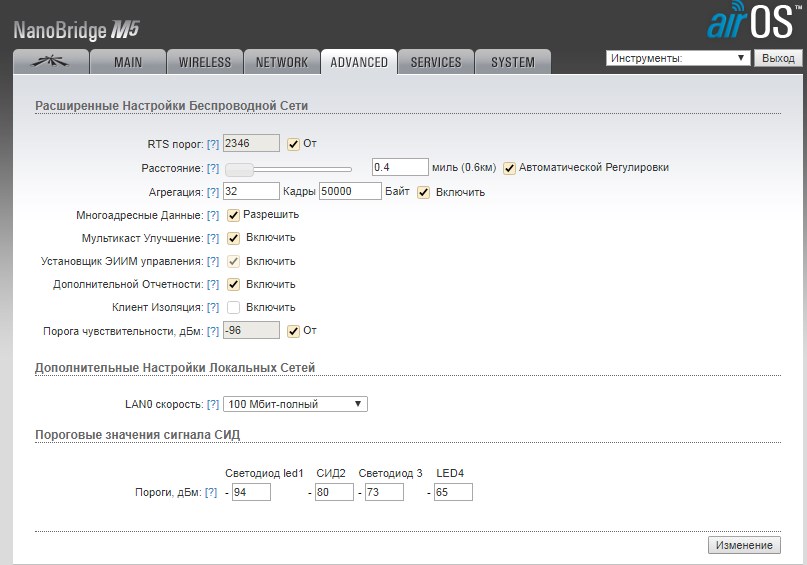This screenshot has height=565, width=807.
Task: Open help for Установщик ЭИИМ управления
Action: [x=213, y=261]
